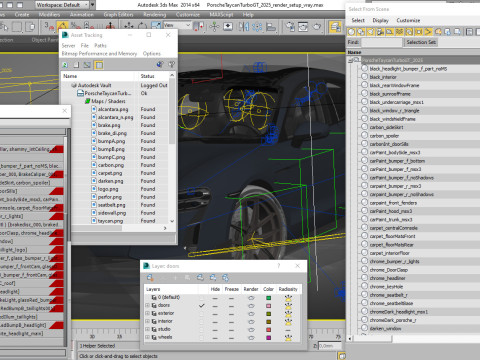
Task: Open the MAXScript menu
Action: [221, 15]
